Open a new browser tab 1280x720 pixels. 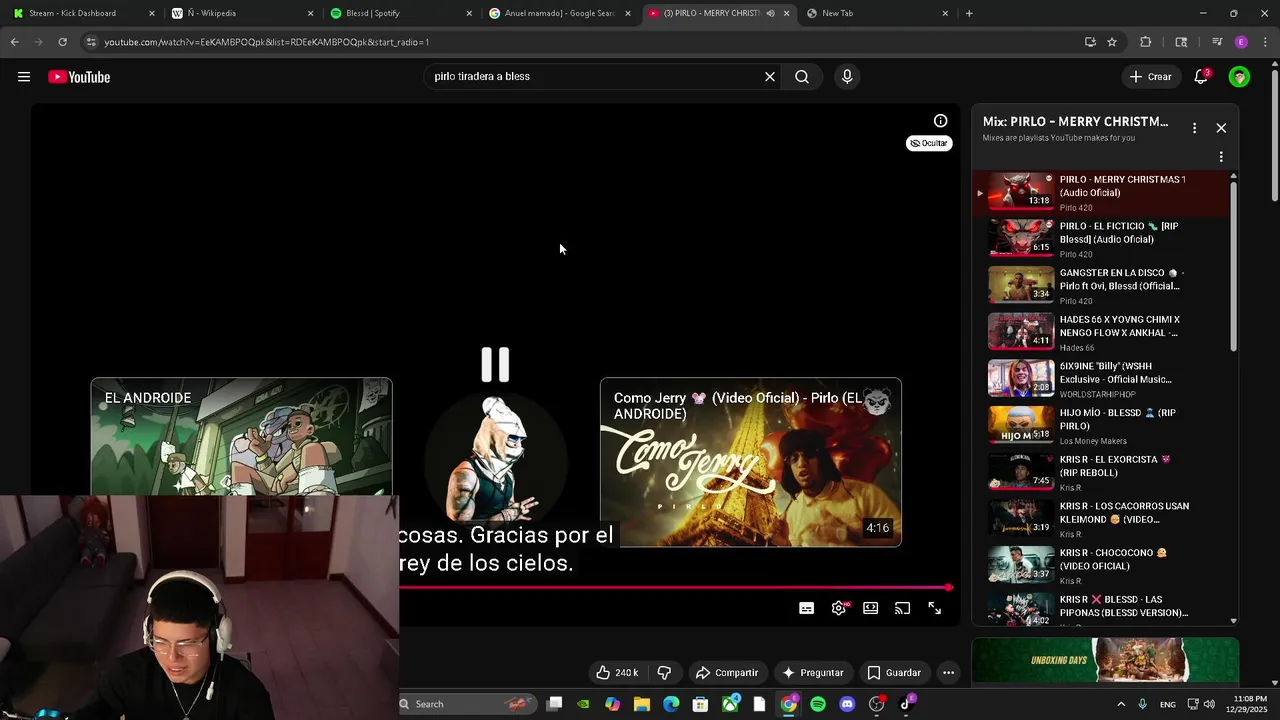click(969, 13)
